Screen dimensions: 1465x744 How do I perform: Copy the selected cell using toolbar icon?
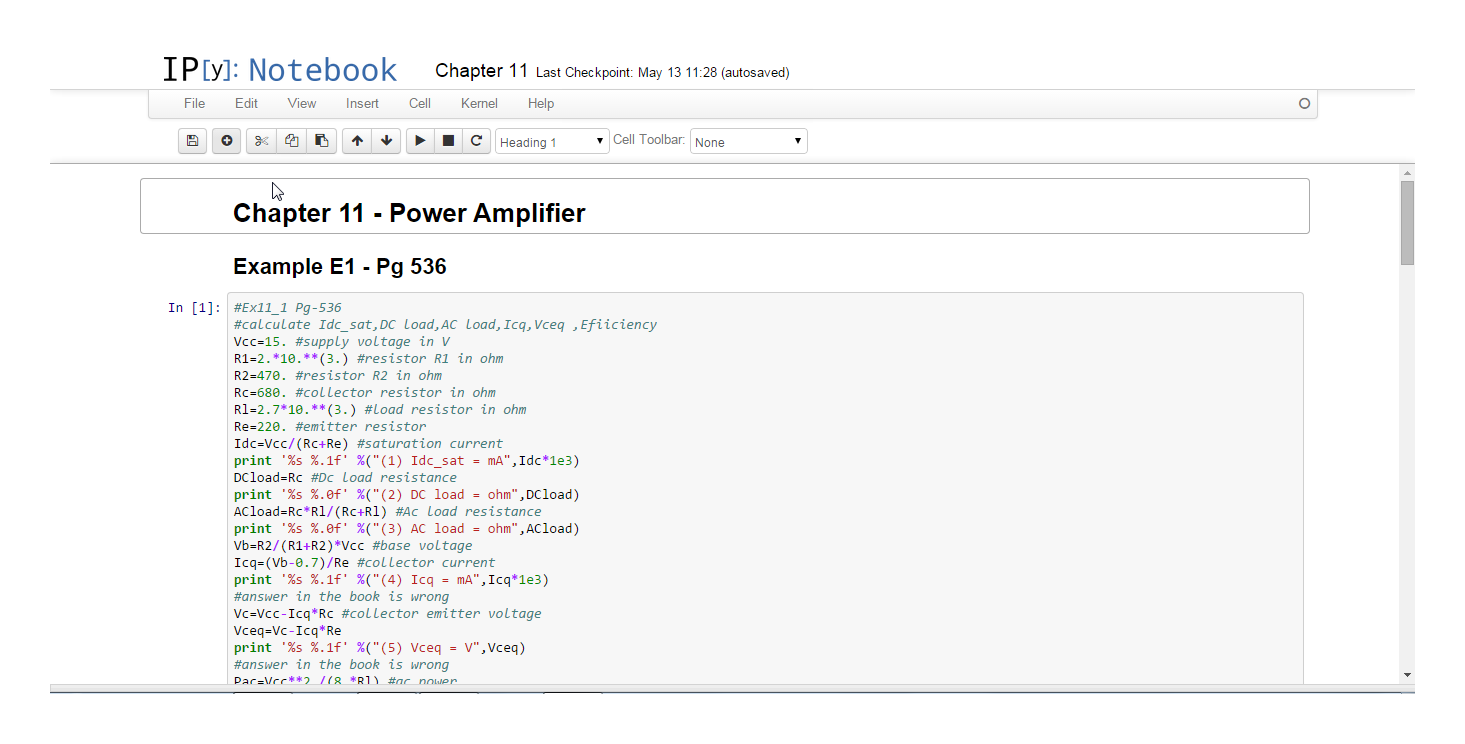coord(291,141)
